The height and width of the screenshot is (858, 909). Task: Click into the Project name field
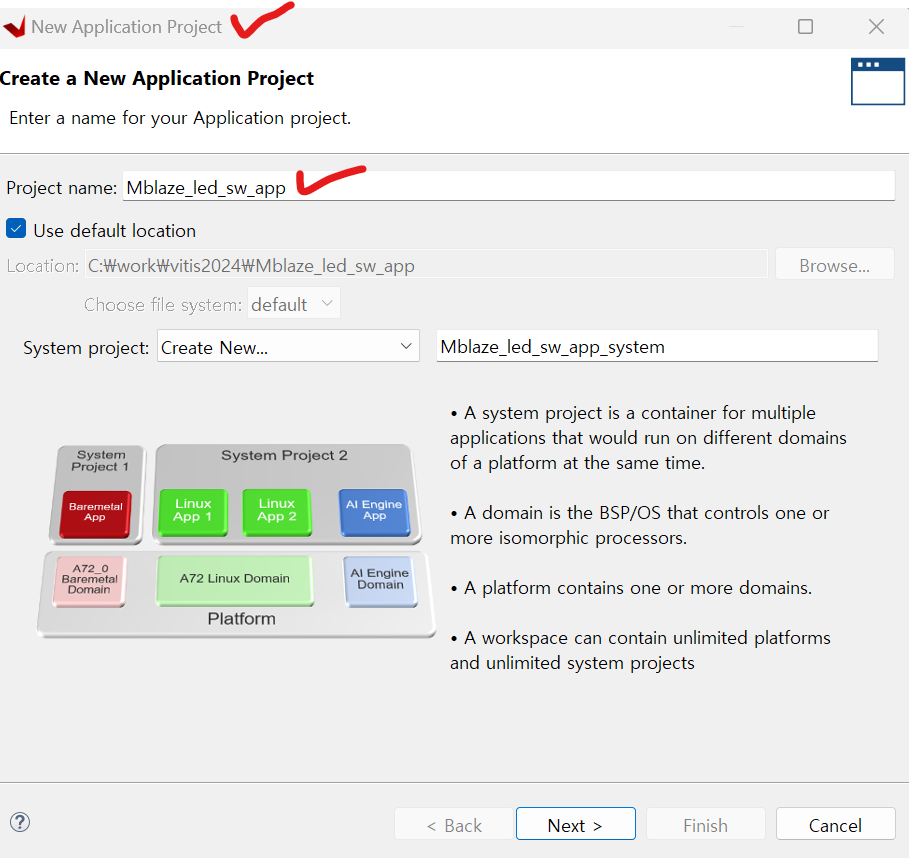508,187
